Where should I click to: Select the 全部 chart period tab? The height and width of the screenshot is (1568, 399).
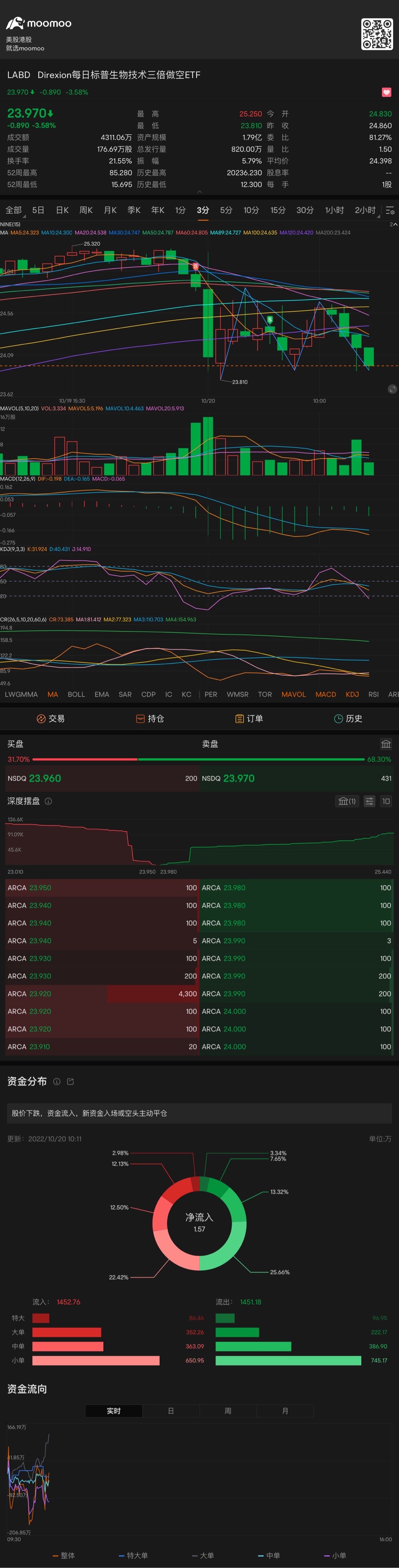(13, 210)
